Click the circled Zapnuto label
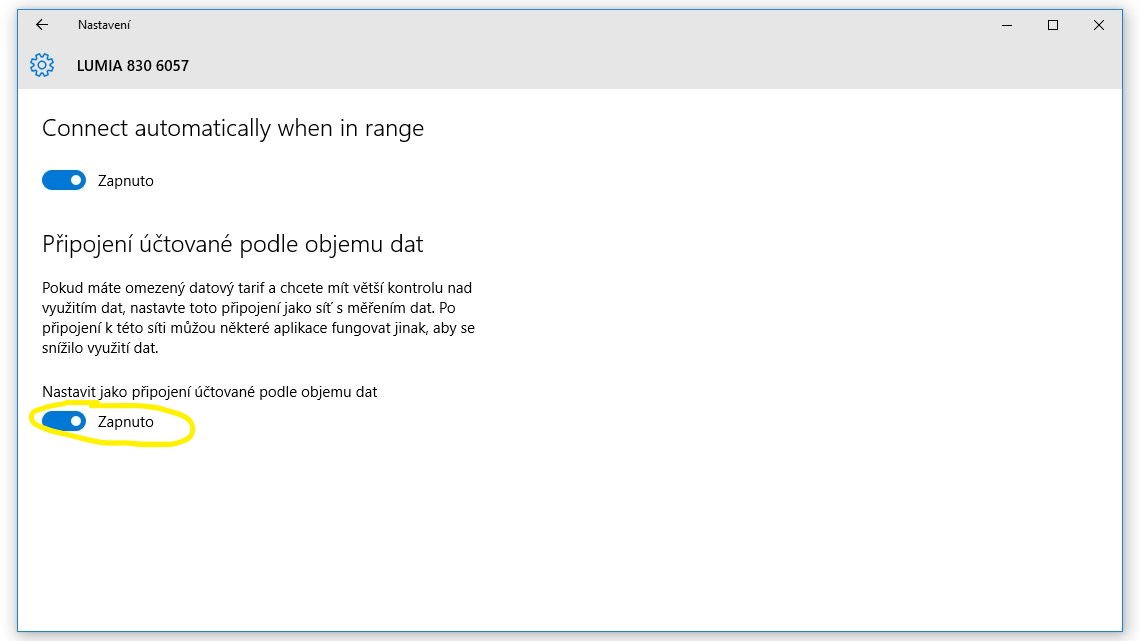The height and width of the screenshot is (641, 1140). [126, 422]
